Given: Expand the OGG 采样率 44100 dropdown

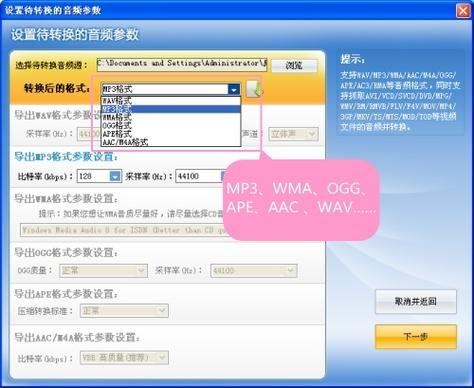Looking at the screenshot, I should point(291,270).
